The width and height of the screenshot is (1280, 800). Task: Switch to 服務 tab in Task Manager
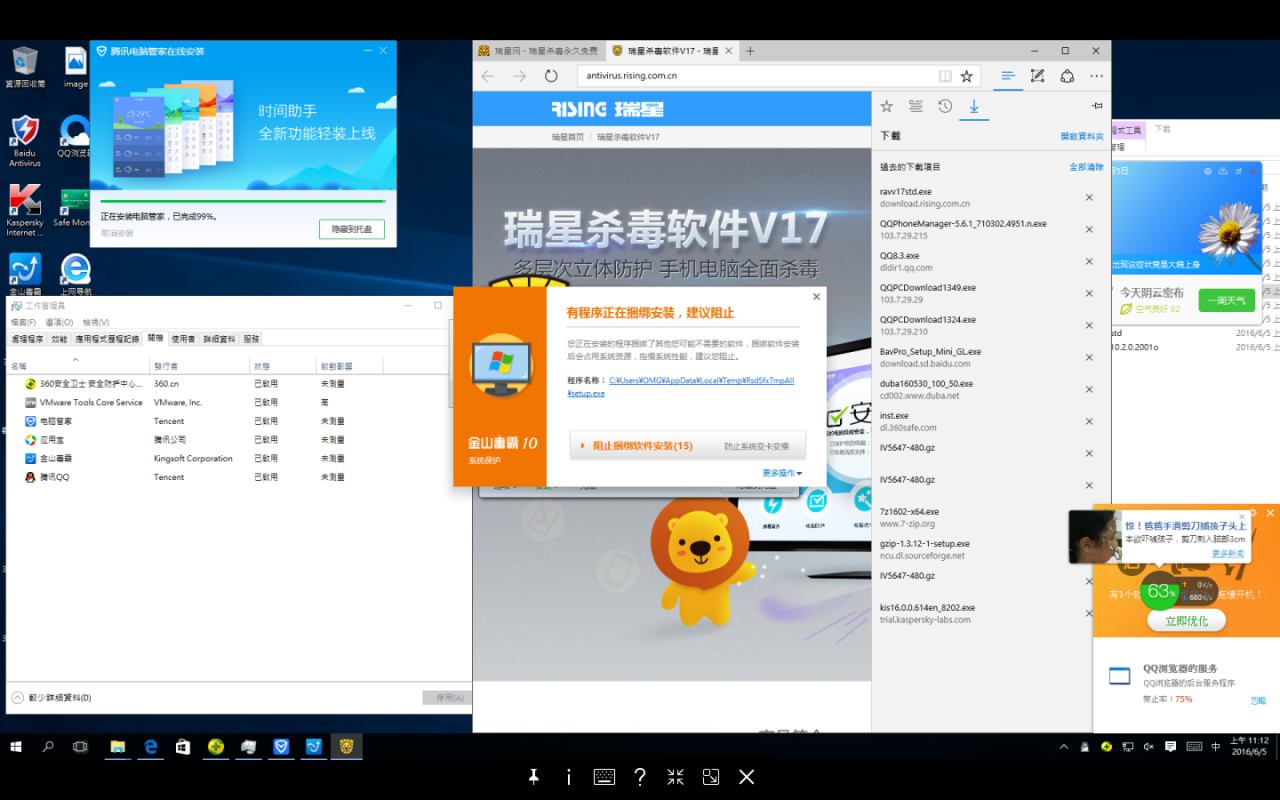tap(251, 339)
